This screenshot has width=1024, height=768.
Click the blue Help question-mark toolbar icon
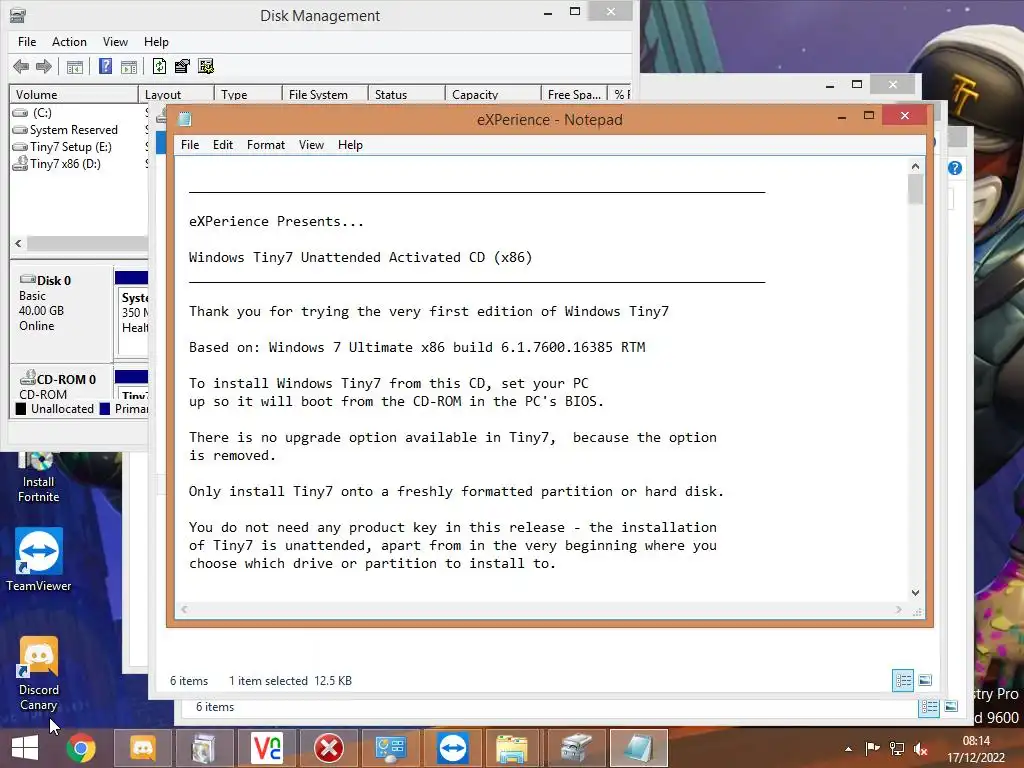coord(105,66)
